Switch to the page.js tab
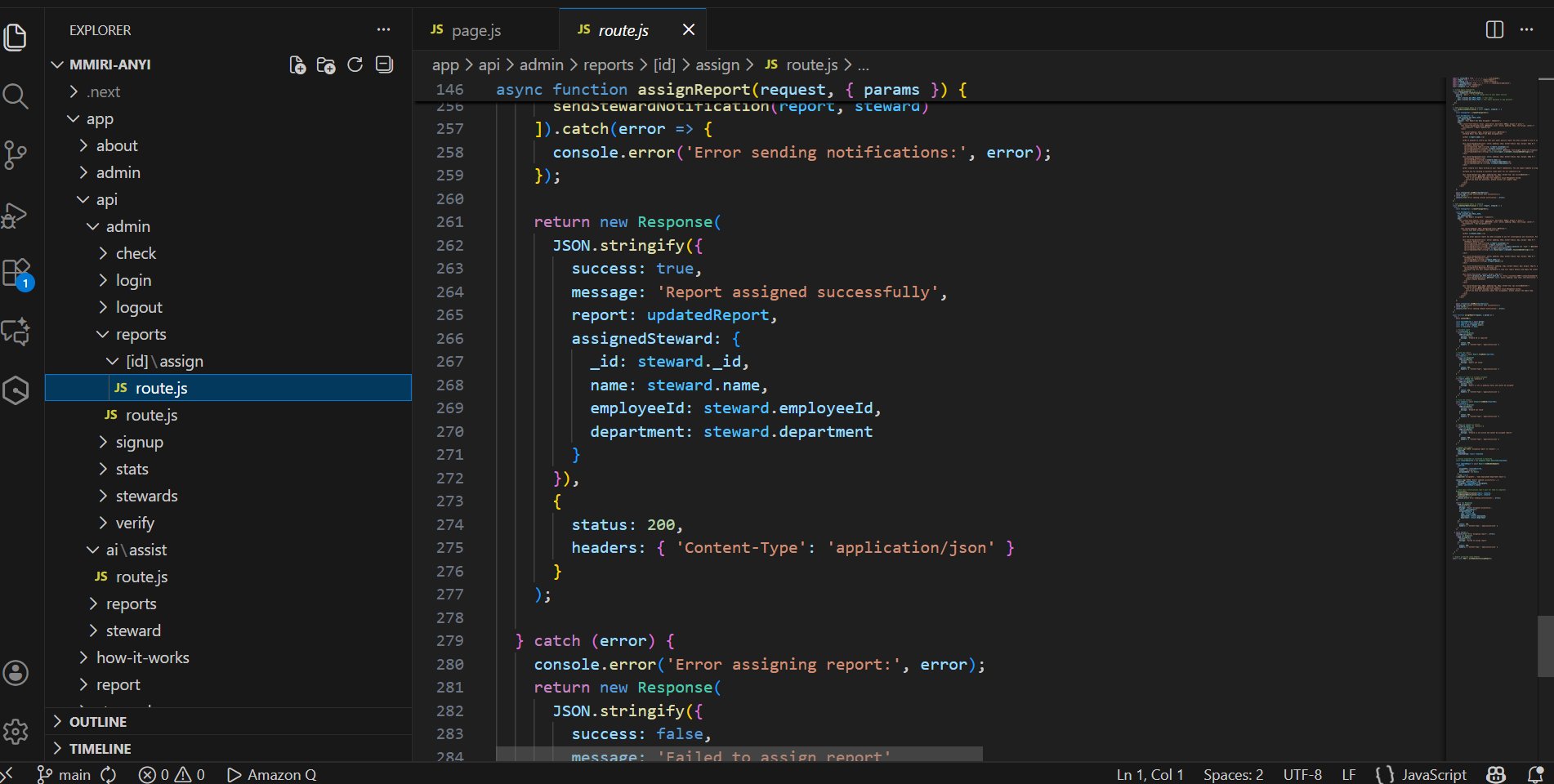The height and width of the screenshot is (784, 1554). pos(476,30)
